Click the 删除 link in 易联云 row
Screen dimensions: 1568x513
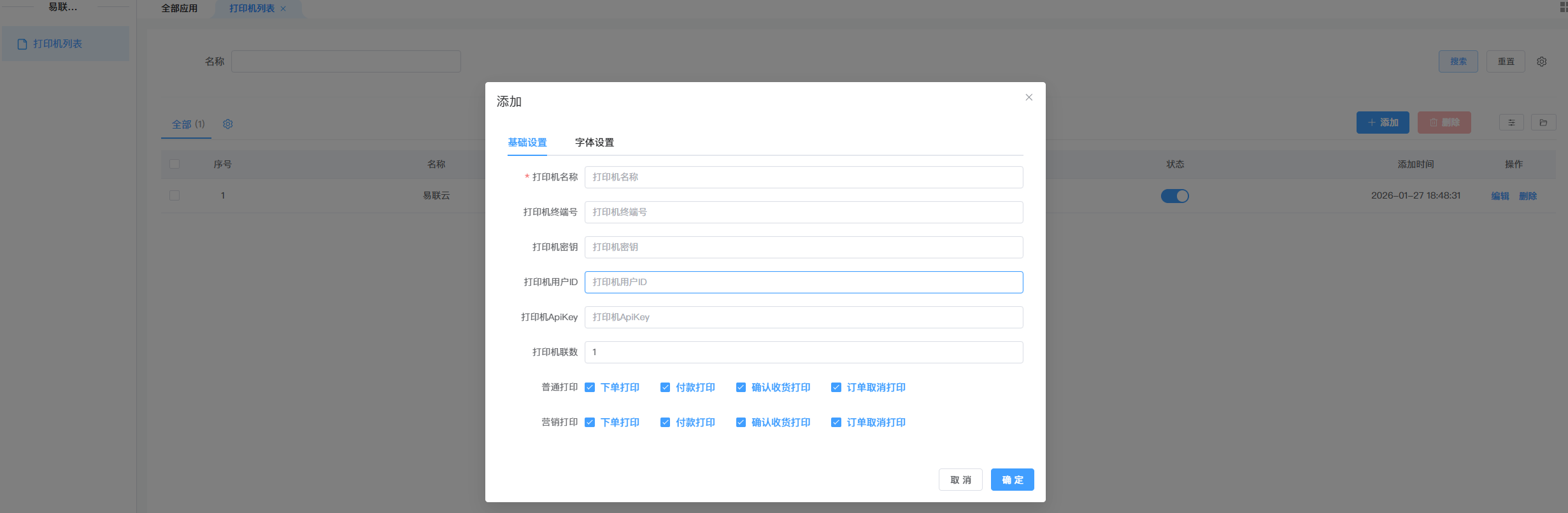(1528, 196)
